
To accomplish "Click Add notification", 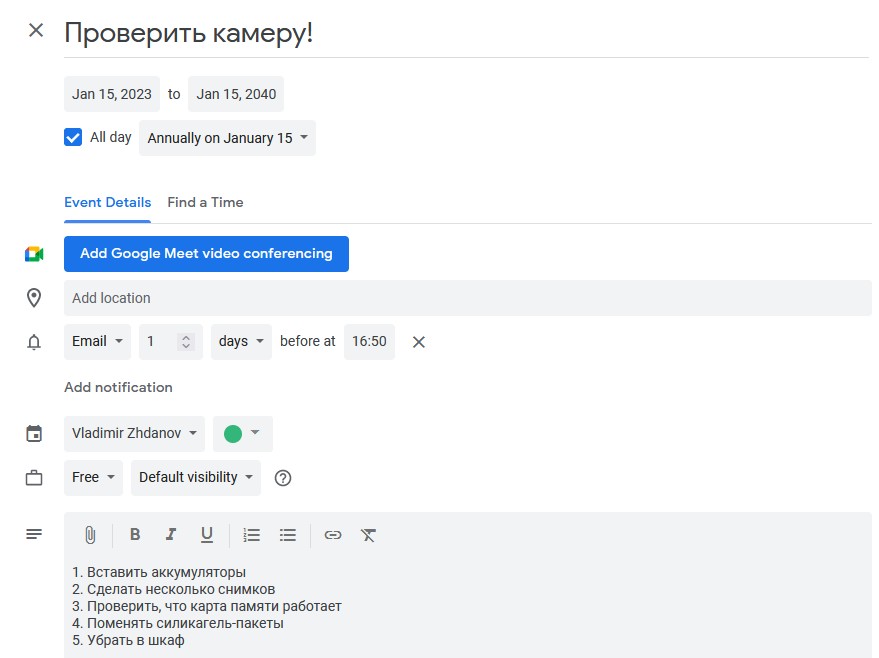I will click(118, 387).
